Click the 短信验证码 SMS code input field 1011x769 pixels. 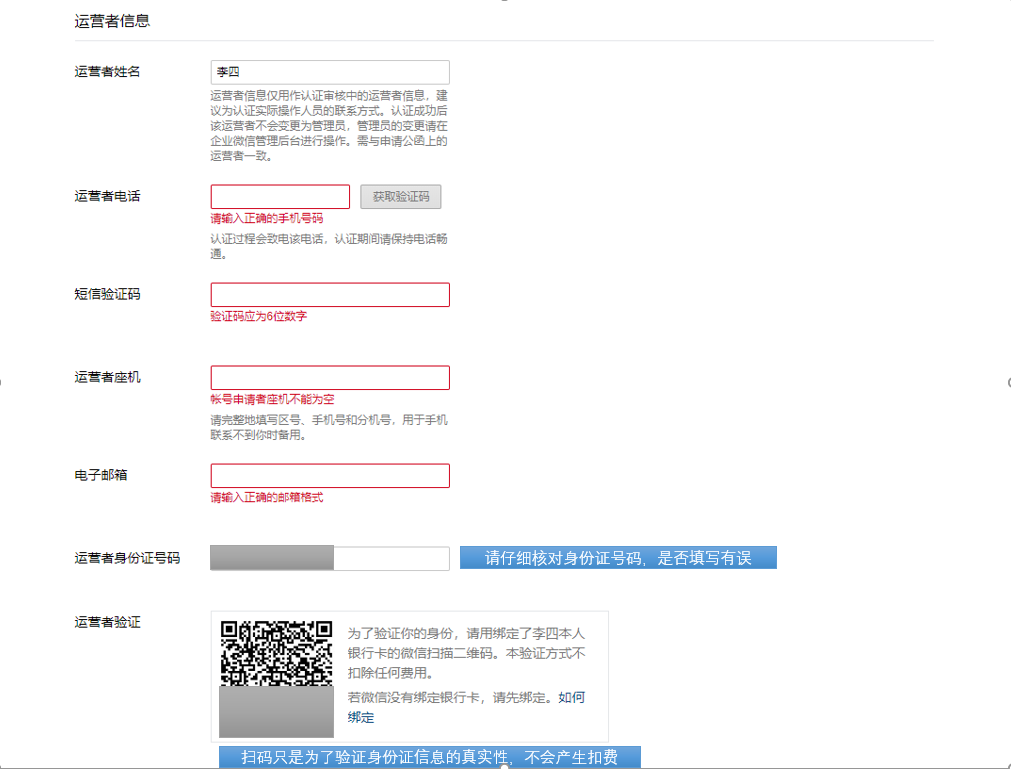pos(330,294)
